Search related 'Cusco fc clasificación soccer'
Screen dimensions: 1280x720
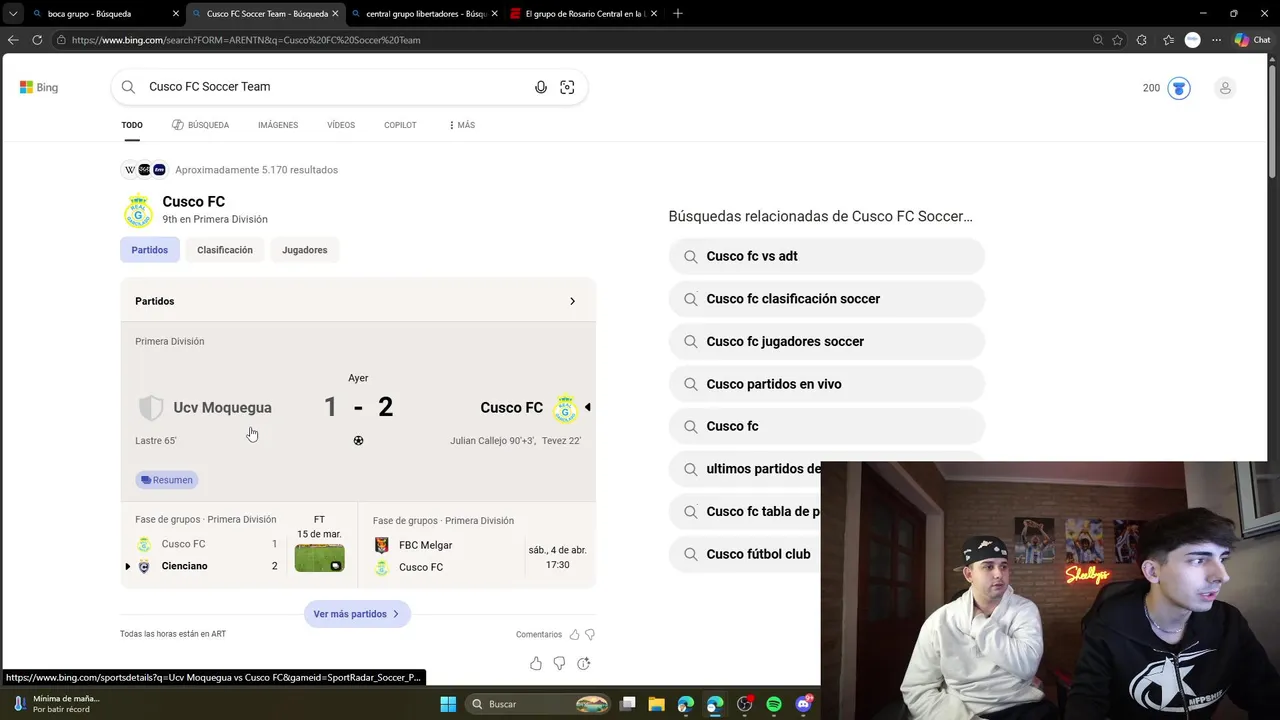pyautogui.click(x=827, y=299)
